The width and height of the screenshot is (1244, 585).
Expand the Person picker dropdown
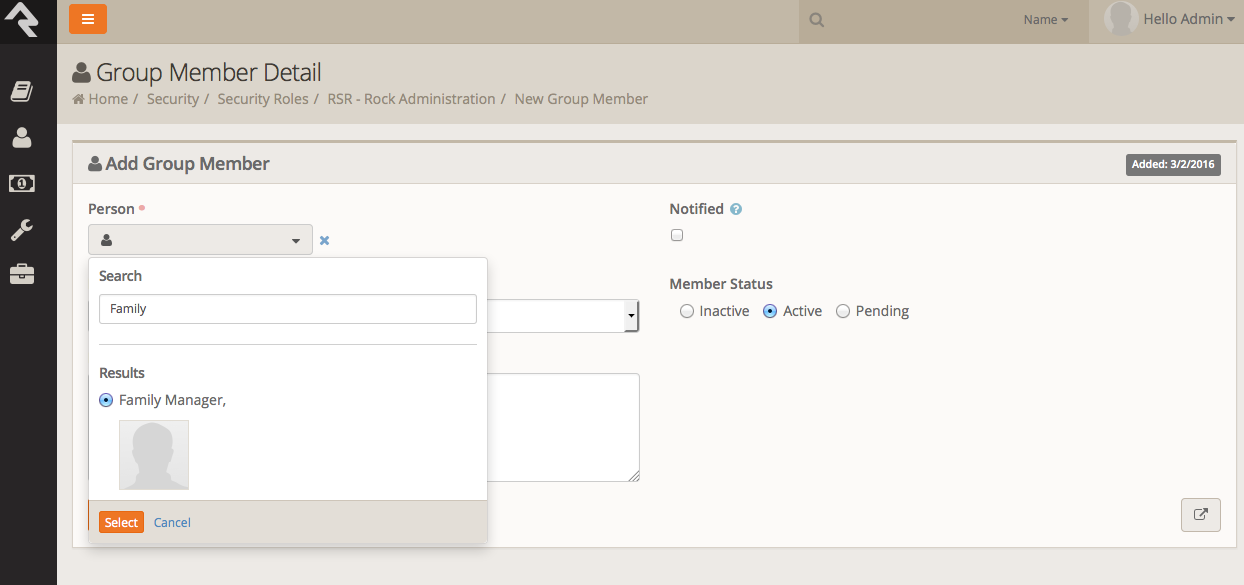point(200,240)
